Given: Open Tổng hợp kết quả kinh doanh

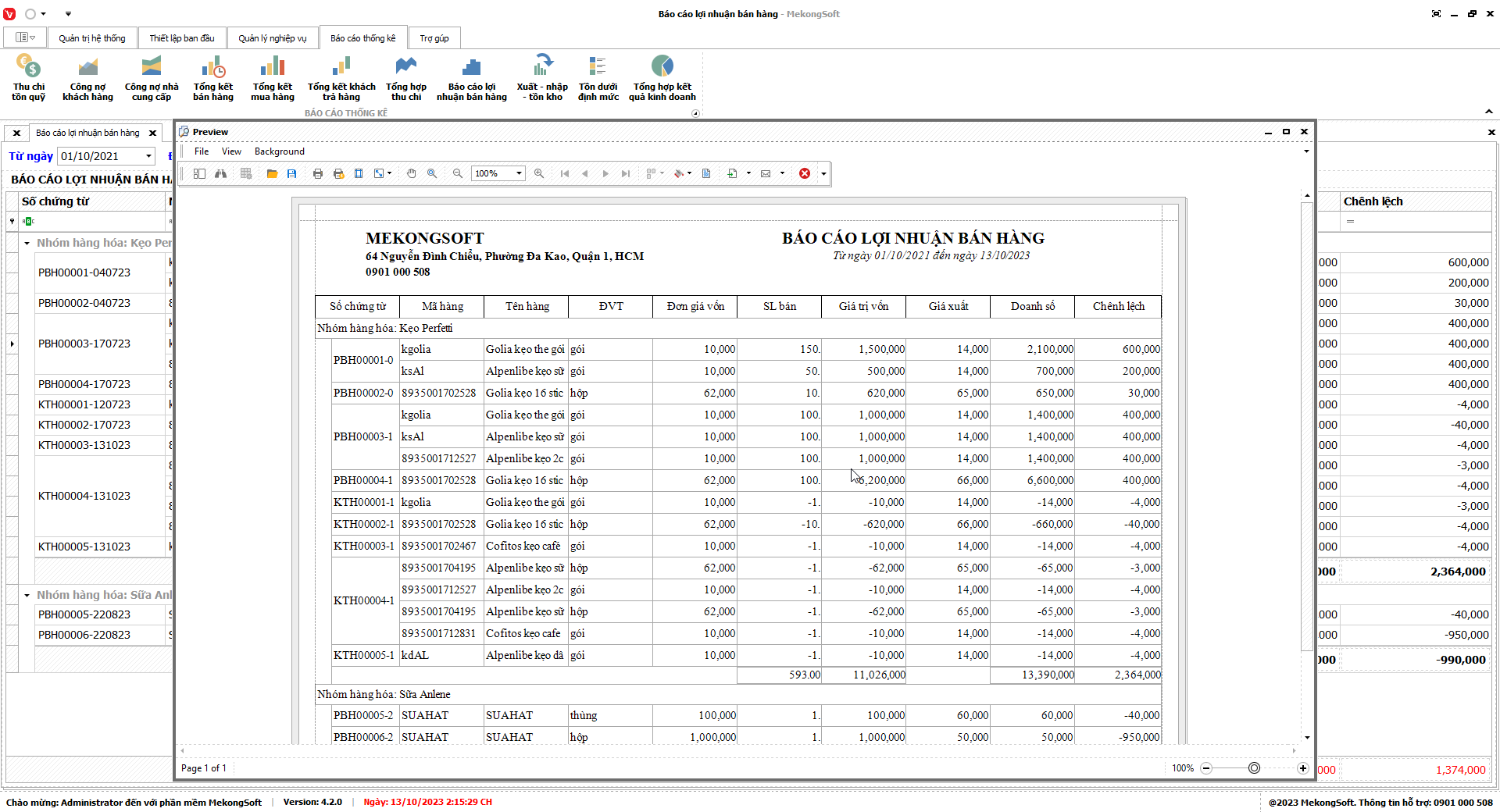Looking at the screenshot, I should pyautogui.click(x=662, y=77).
